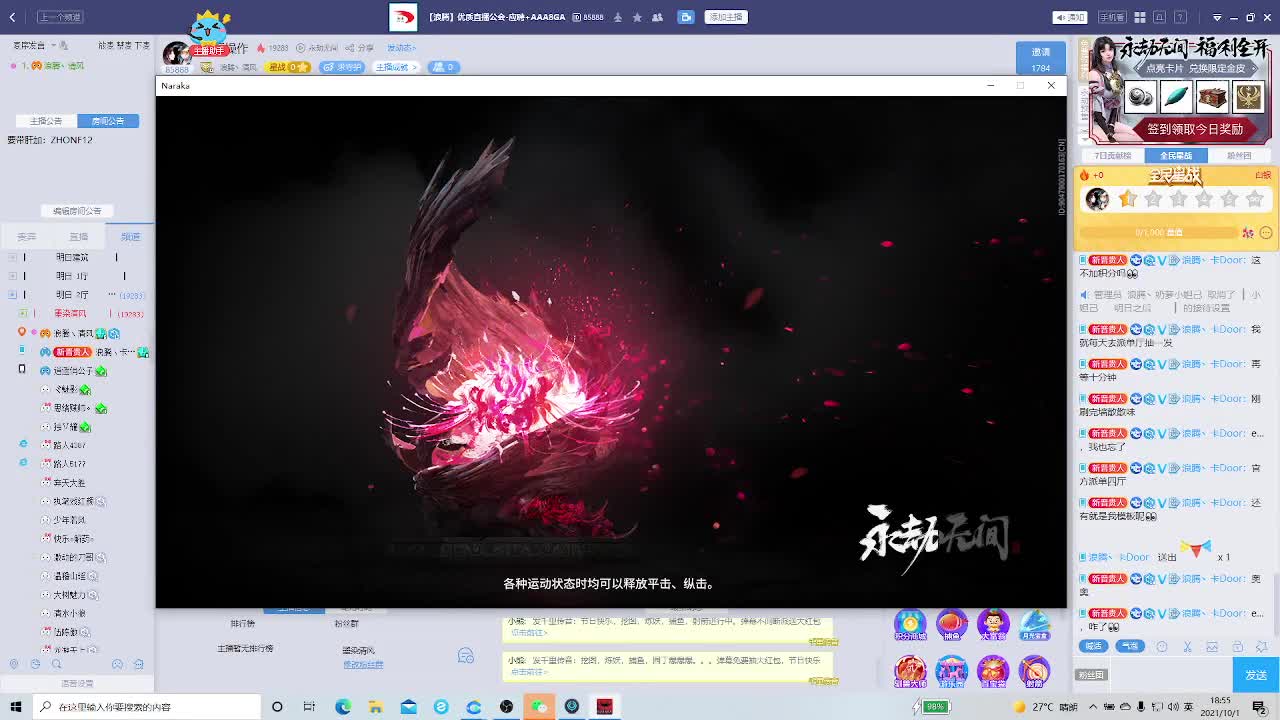Click the 月光宝盒 activity icon
This screenshot has height=720, width=1280.
1035,626
